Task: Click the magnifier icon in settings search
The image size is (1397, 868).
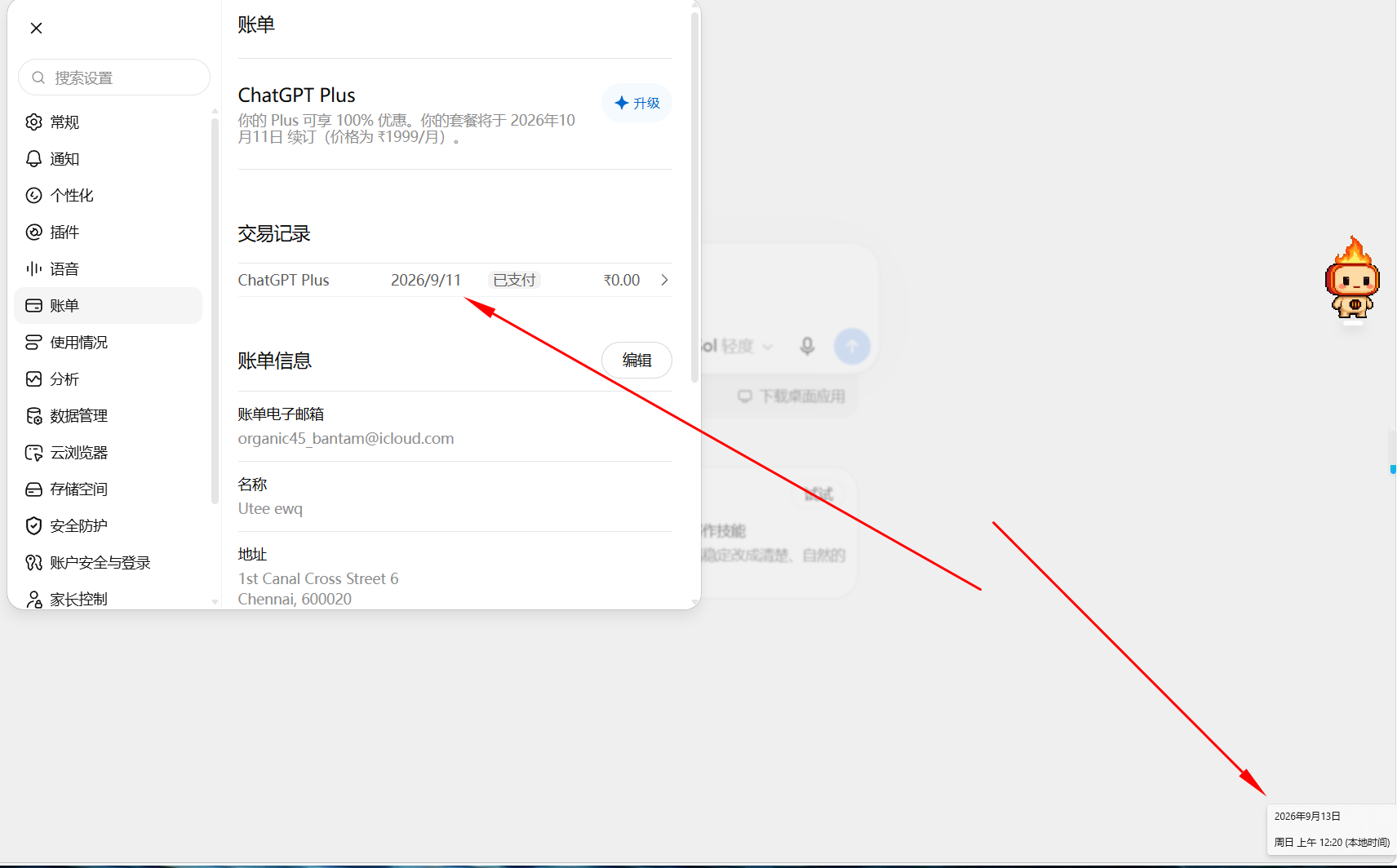Action: [x=38, y=77]
